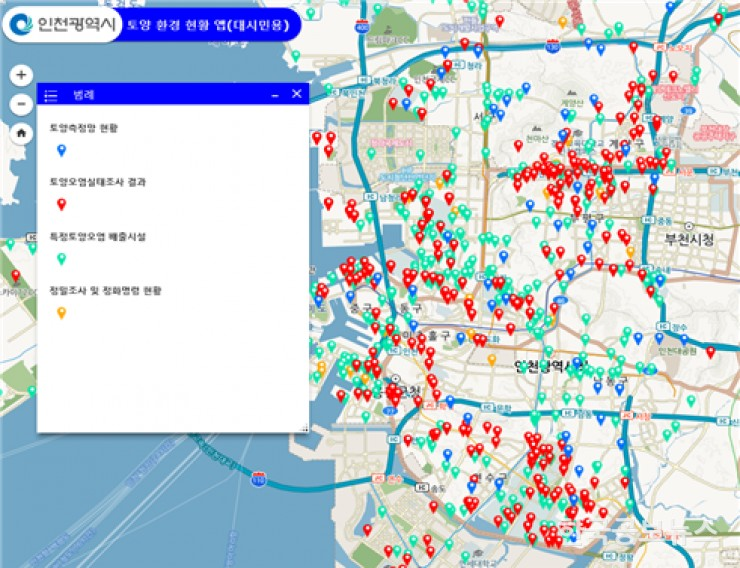740x568 pixels.
Task: Click the red marker symbol in the legend
Action: 61,204
